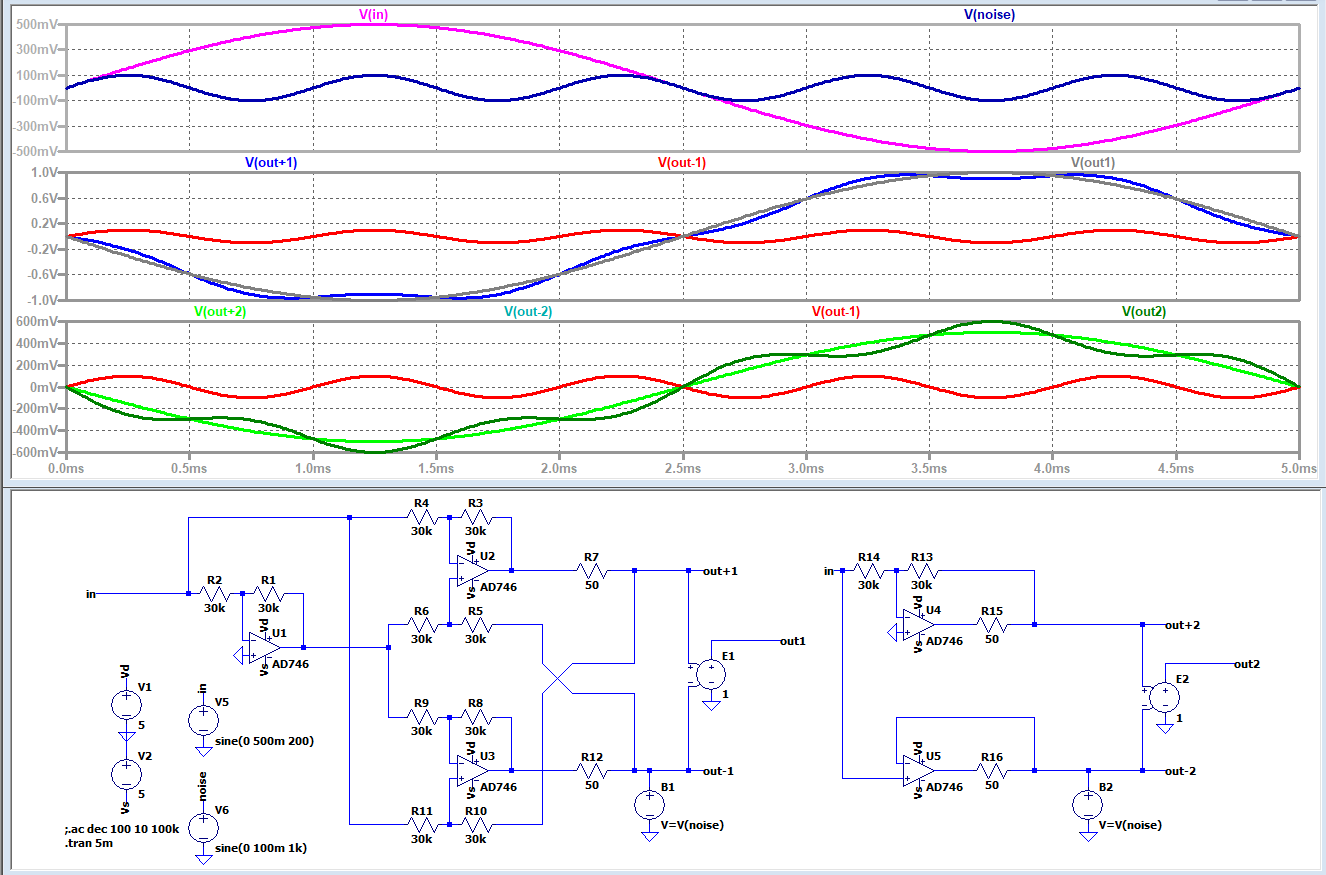This screenshot has height=875, width=1326.
Task: Select the sine(0 100m 1k) value text
Action: (x=261, y=848)
